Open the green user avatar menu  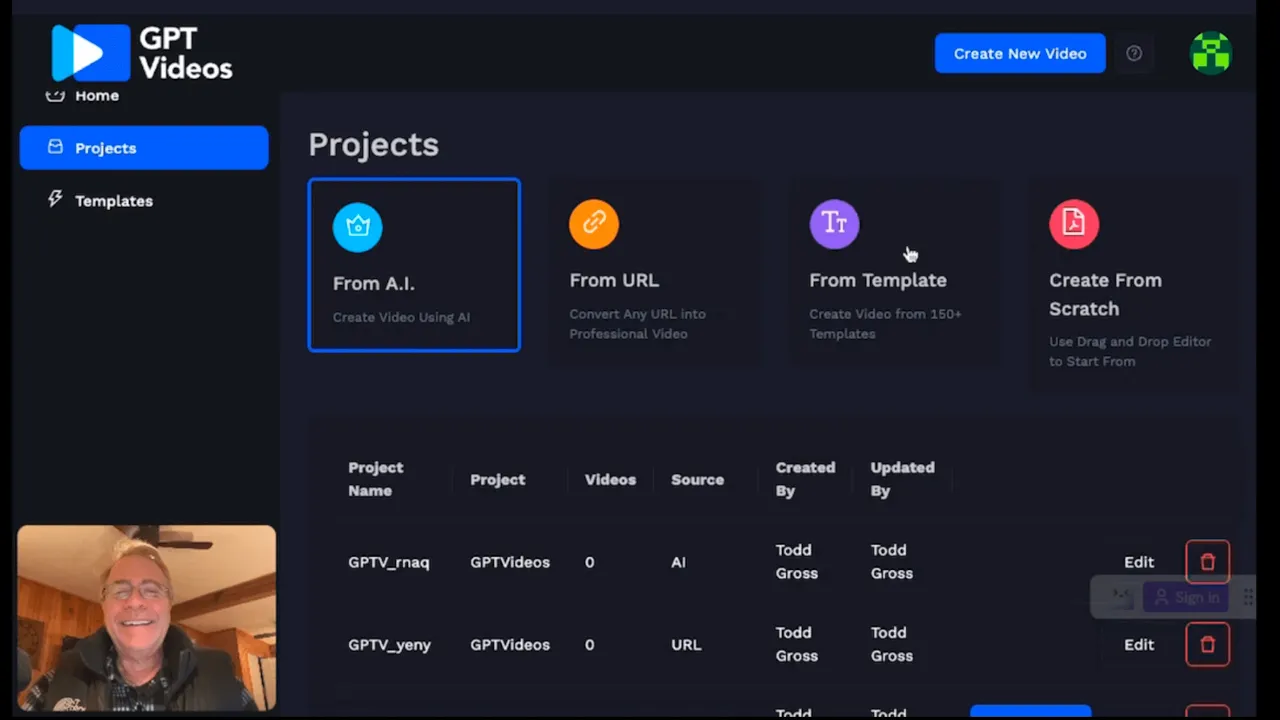click(1210, 53)
